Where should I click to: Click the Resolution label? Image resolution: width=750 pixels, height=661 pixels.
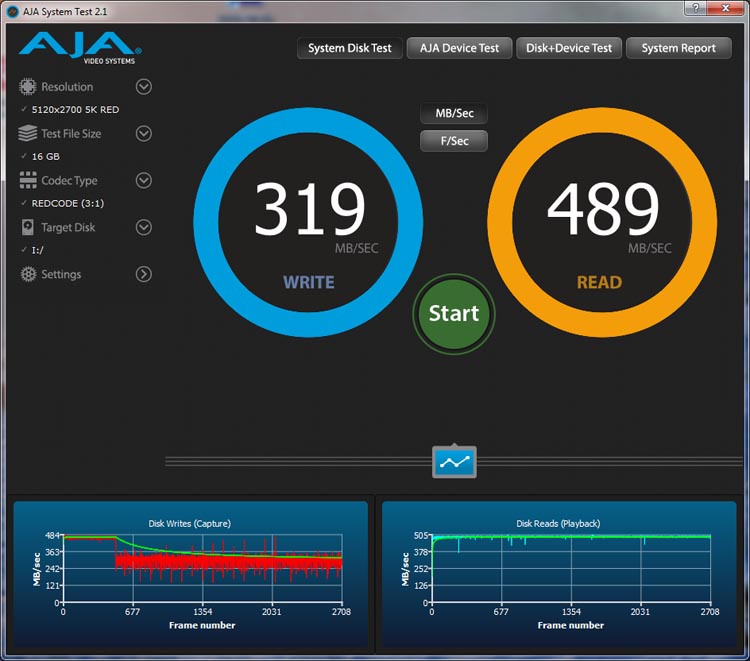click(67, 87)
